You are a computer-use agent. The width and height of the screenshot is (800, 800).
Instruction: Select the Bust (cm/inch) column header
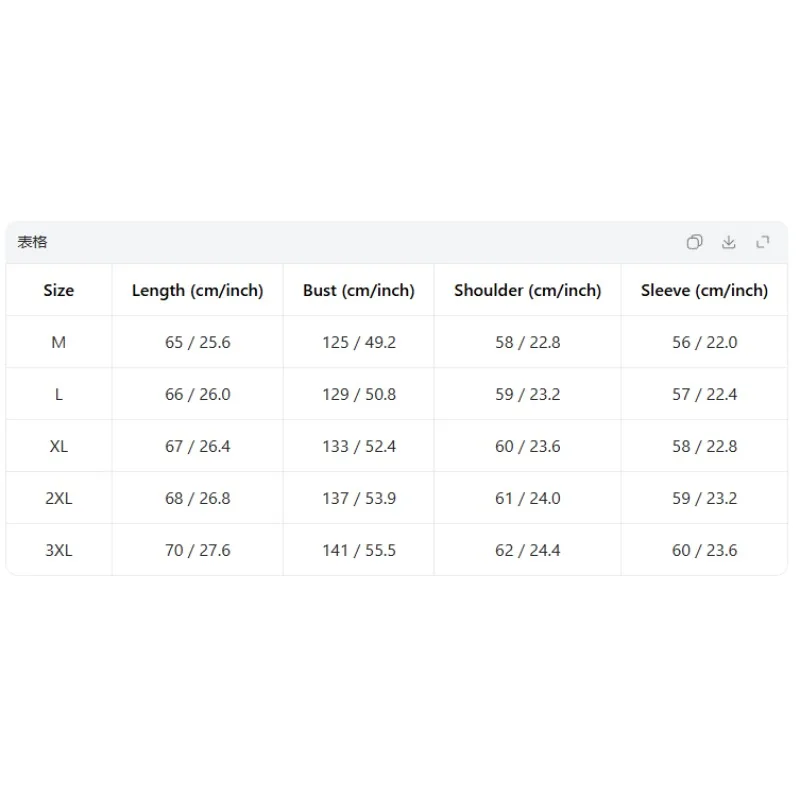coord(359,290)
